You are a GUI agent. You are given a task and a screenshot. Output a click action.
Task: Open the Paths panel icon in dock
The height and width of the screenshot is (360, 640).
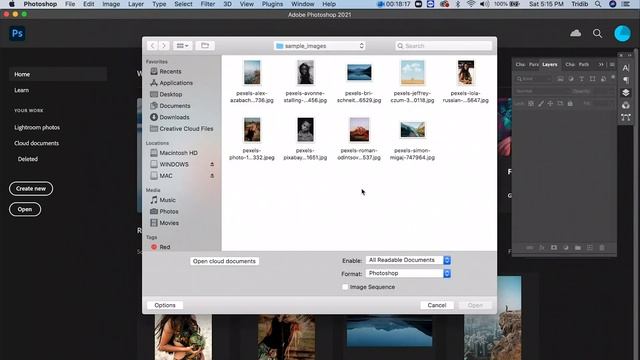(x=626, y=118)
